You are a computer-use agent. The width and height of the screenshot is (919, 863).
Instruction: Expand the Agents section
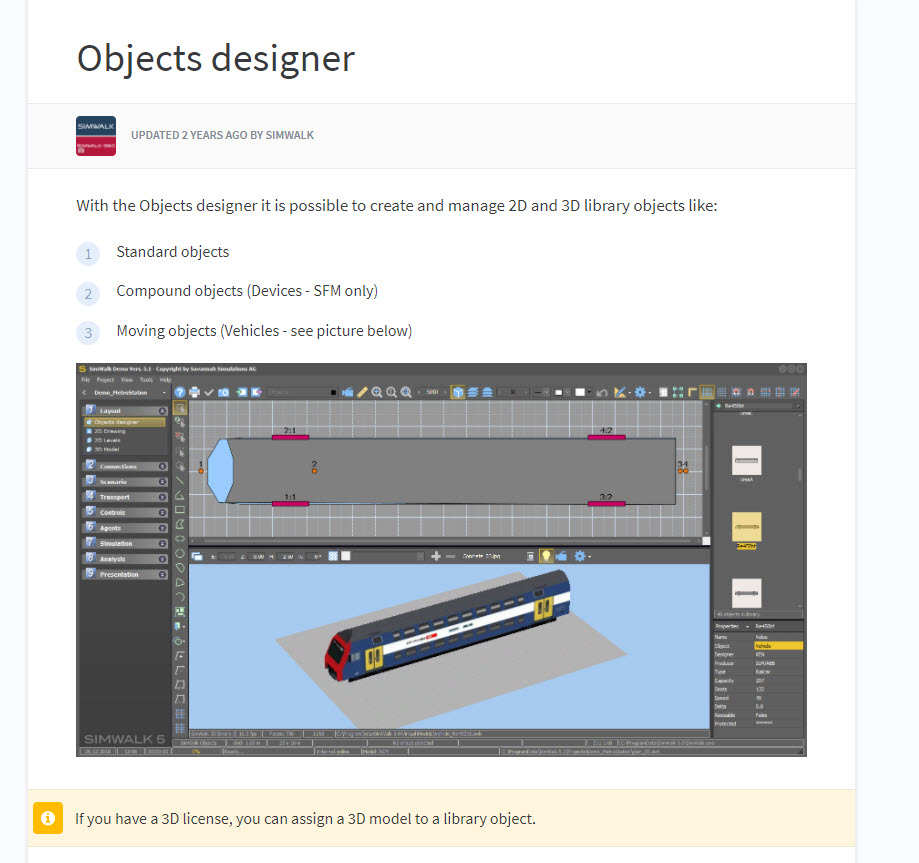(162, 528)
